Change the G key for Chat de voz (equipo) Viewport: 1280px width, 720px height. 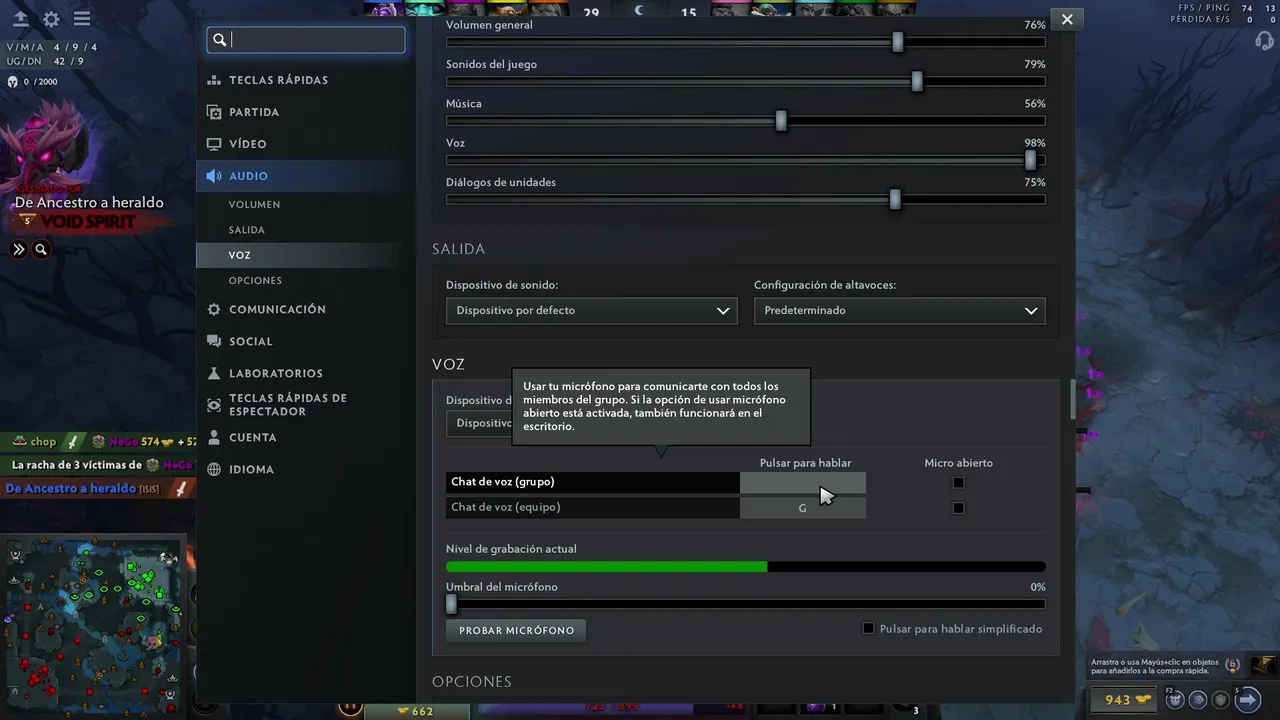point(803,508)
